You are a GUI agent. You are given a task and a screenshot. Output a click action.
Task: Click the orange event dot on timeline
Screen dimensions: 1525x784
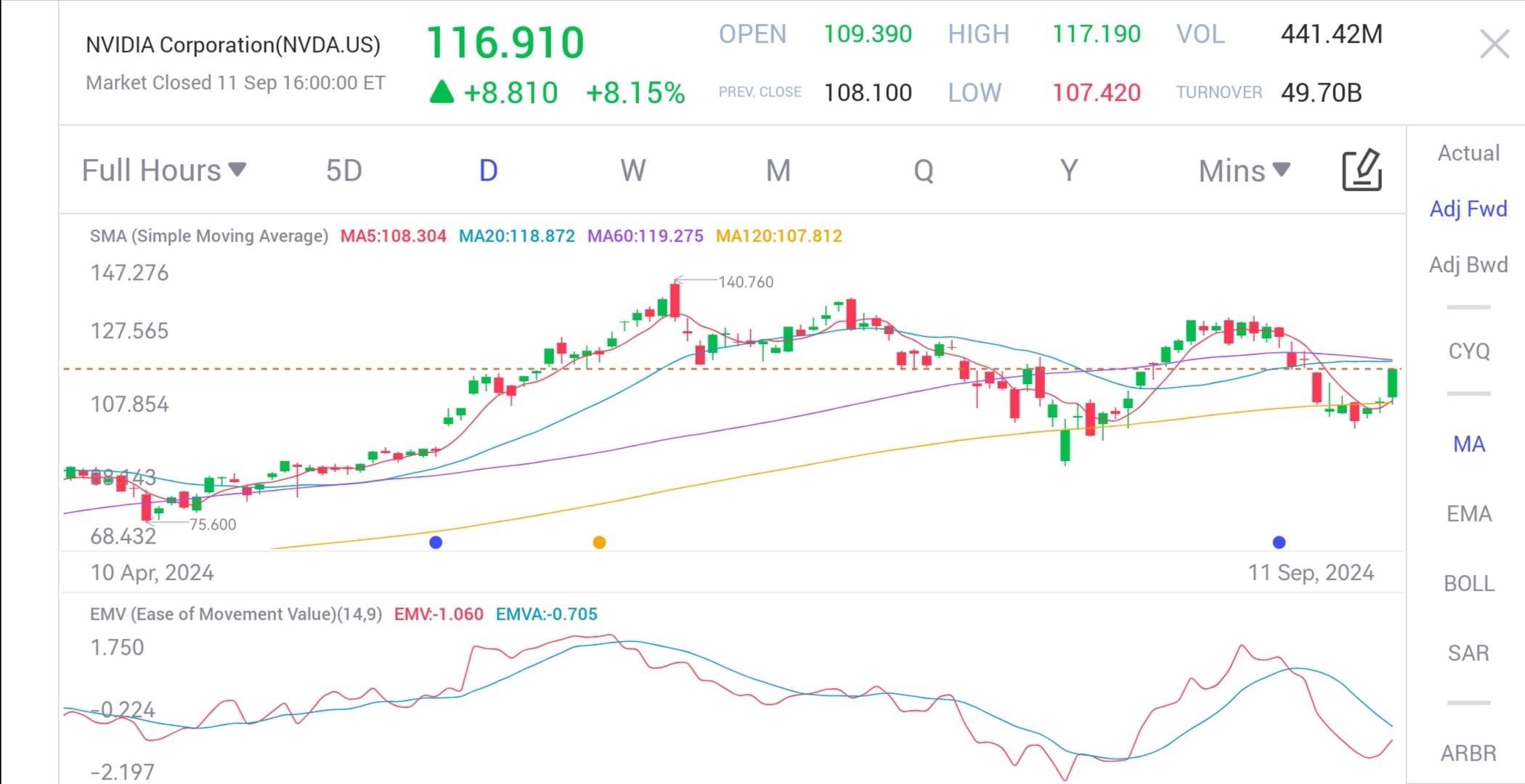[x=599, y=542]
